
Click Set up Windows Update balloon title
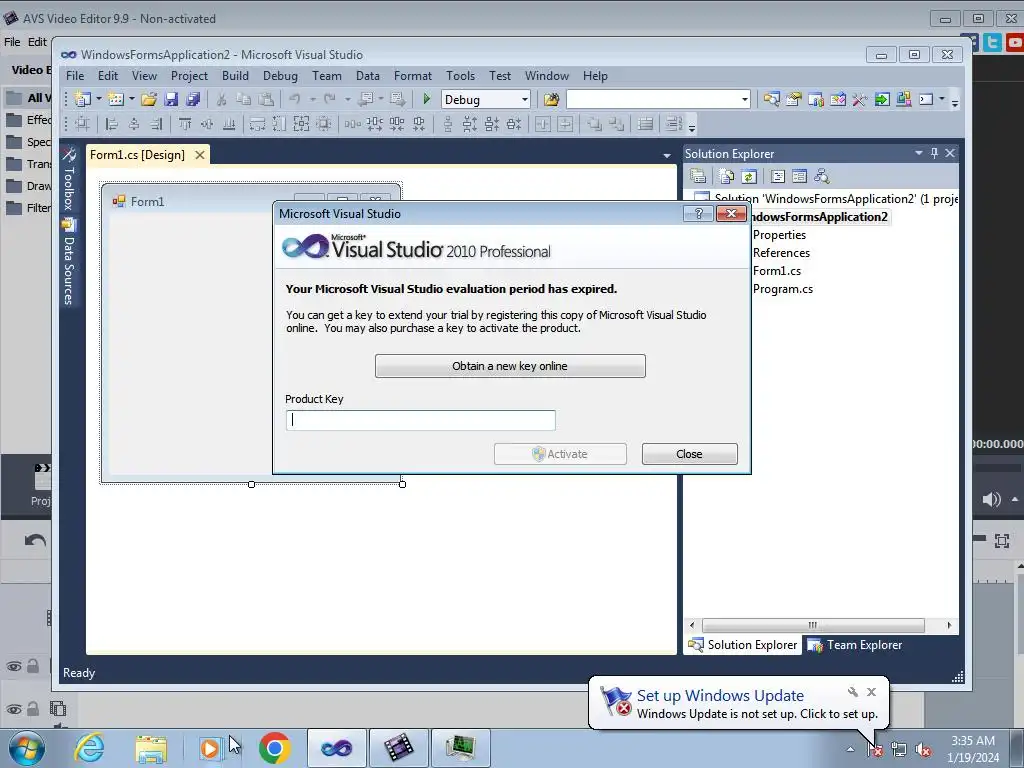[x=720, y=696]
